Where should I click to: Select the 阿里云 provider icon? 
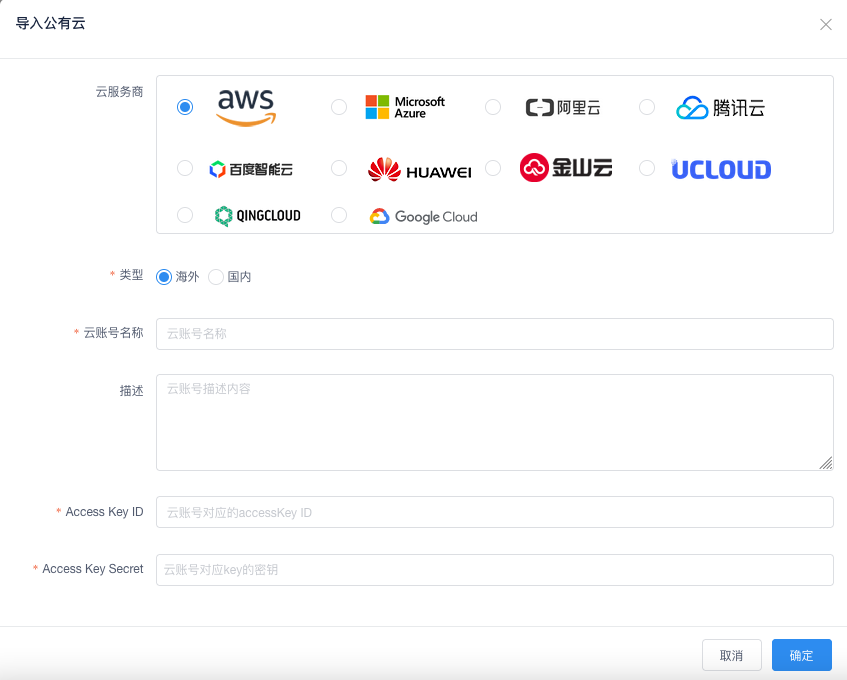[563, 106]
